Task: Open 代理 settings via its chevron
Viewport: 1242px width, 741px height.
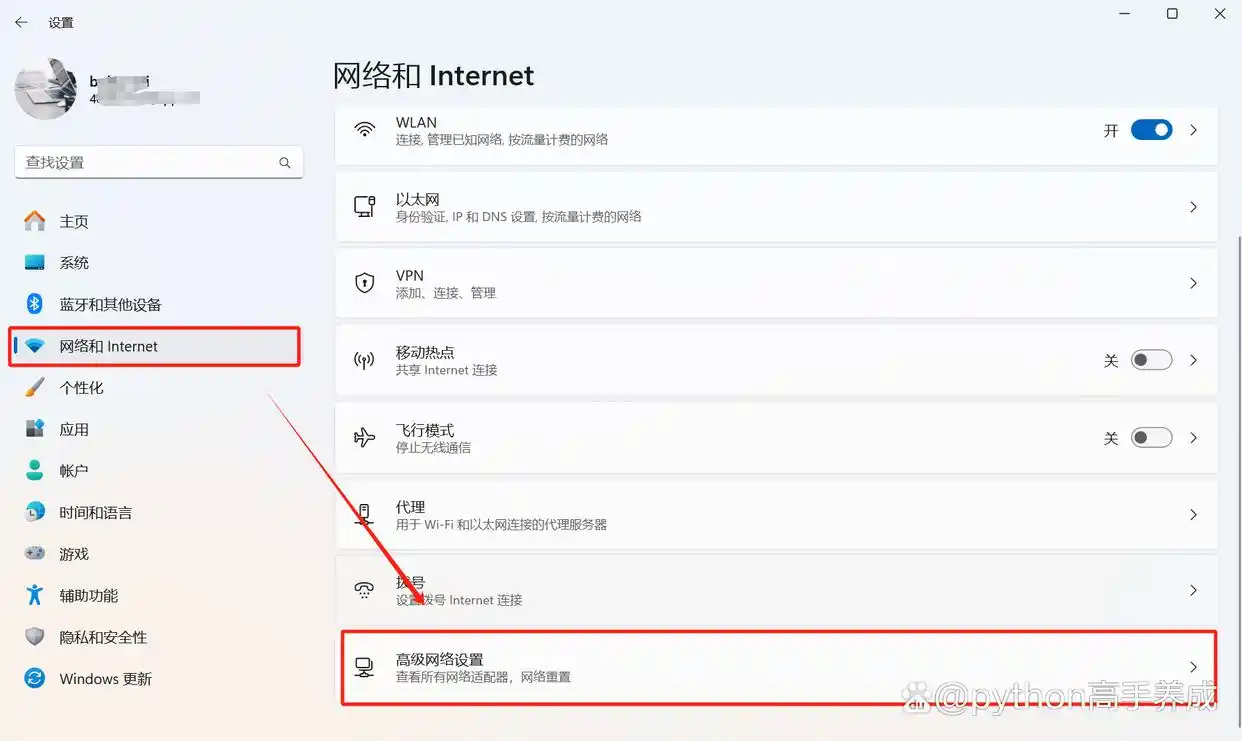Action: tap(1192, 514)
